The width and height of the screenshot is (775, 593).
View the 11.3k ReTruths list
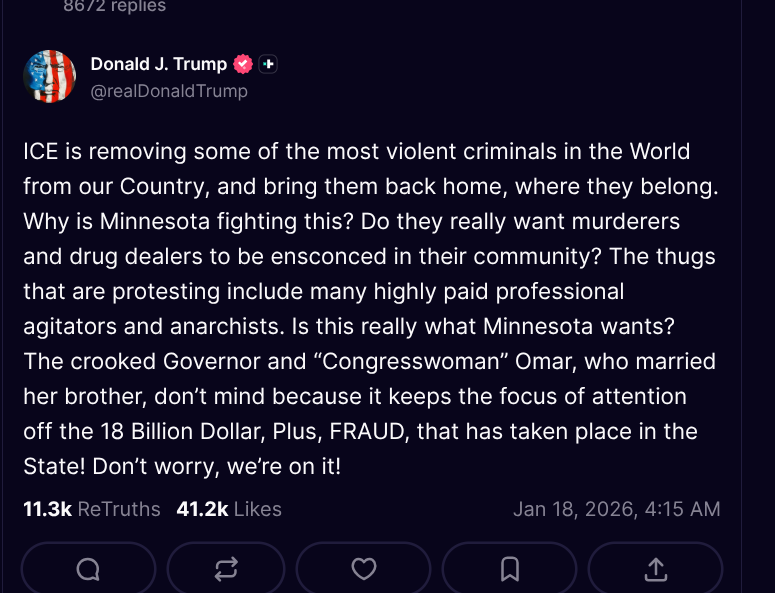tap(92, 509)
